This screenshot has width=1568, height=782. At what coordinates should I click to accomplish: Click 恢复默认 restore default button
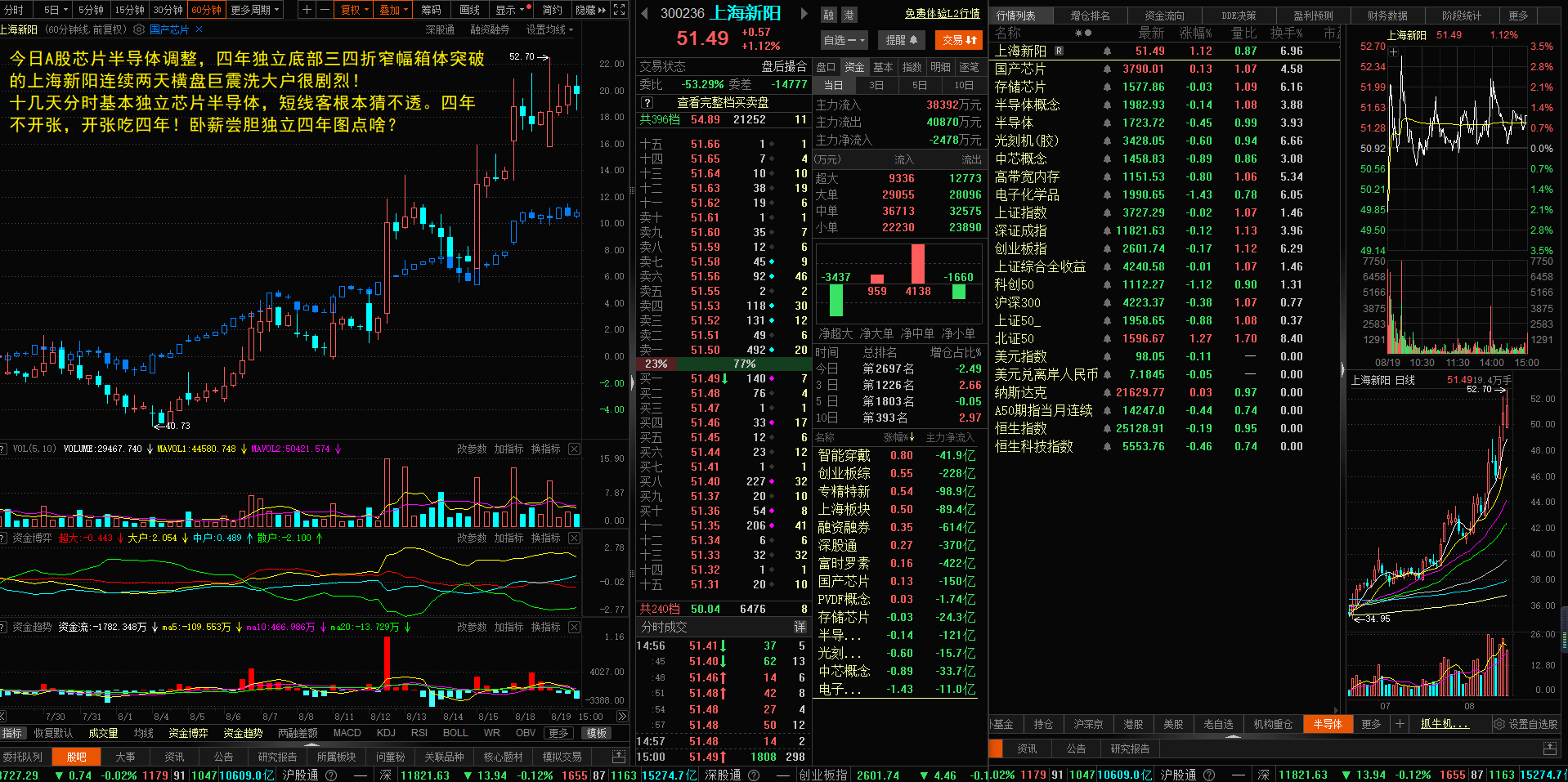coord(53,733)
